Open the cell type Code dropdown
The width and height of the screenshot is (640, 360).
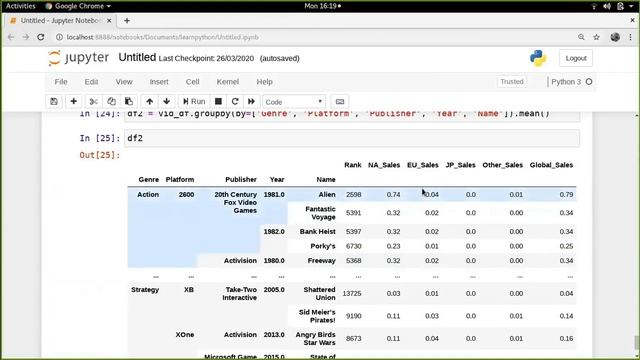tap(294, 102)
